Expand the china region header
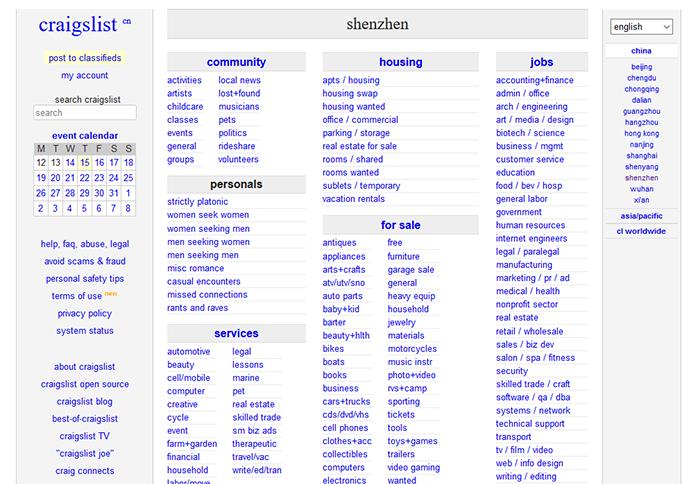700x484 pixels. point(641,51)
